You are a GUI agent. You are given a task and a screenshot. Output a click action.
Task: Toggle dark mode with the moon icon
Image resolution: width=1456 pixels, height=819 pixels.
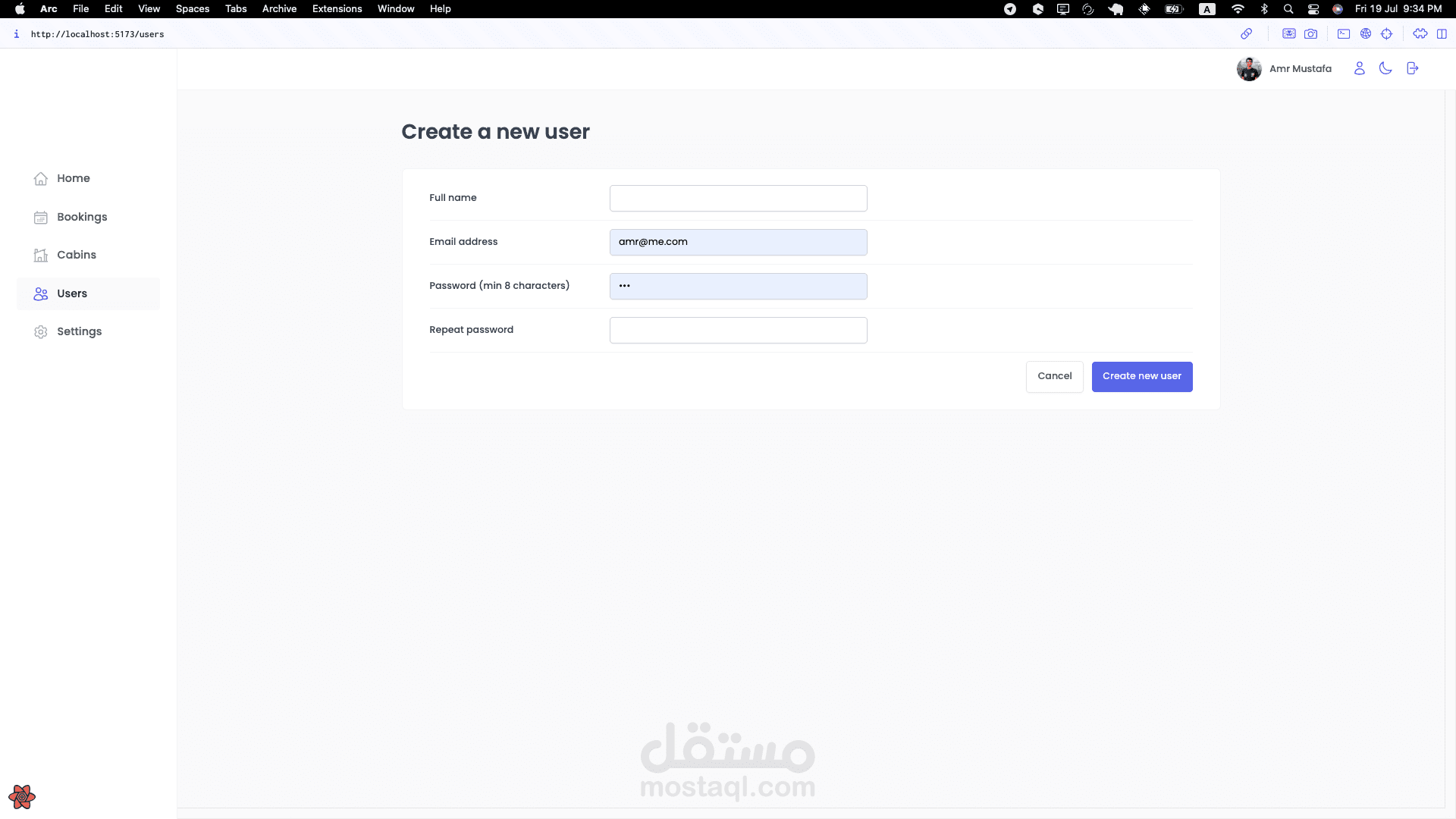[x=1385, y=68]
